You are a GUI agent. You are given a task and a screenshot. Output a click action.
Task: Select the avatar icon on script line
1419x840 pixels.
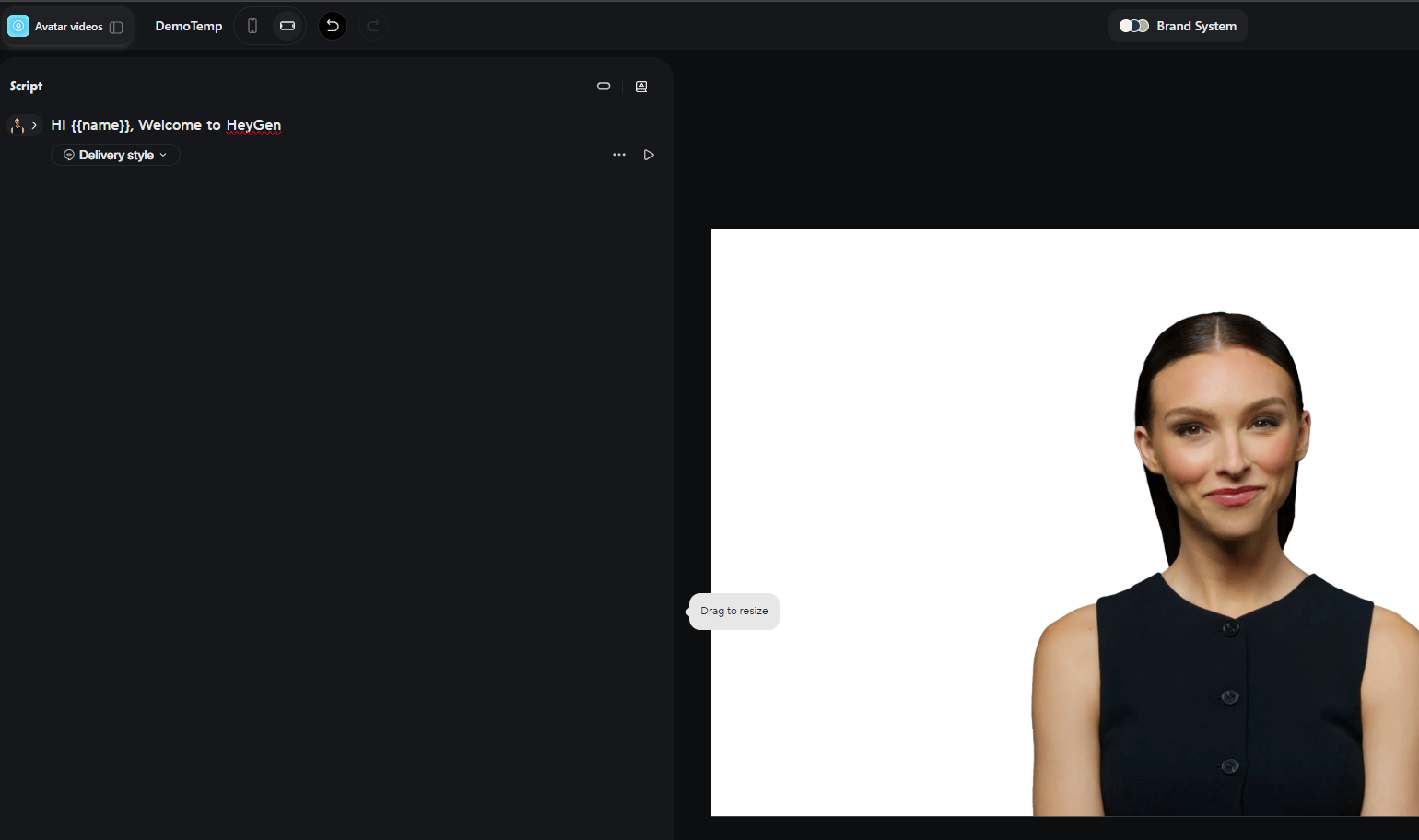click(18, 125)
